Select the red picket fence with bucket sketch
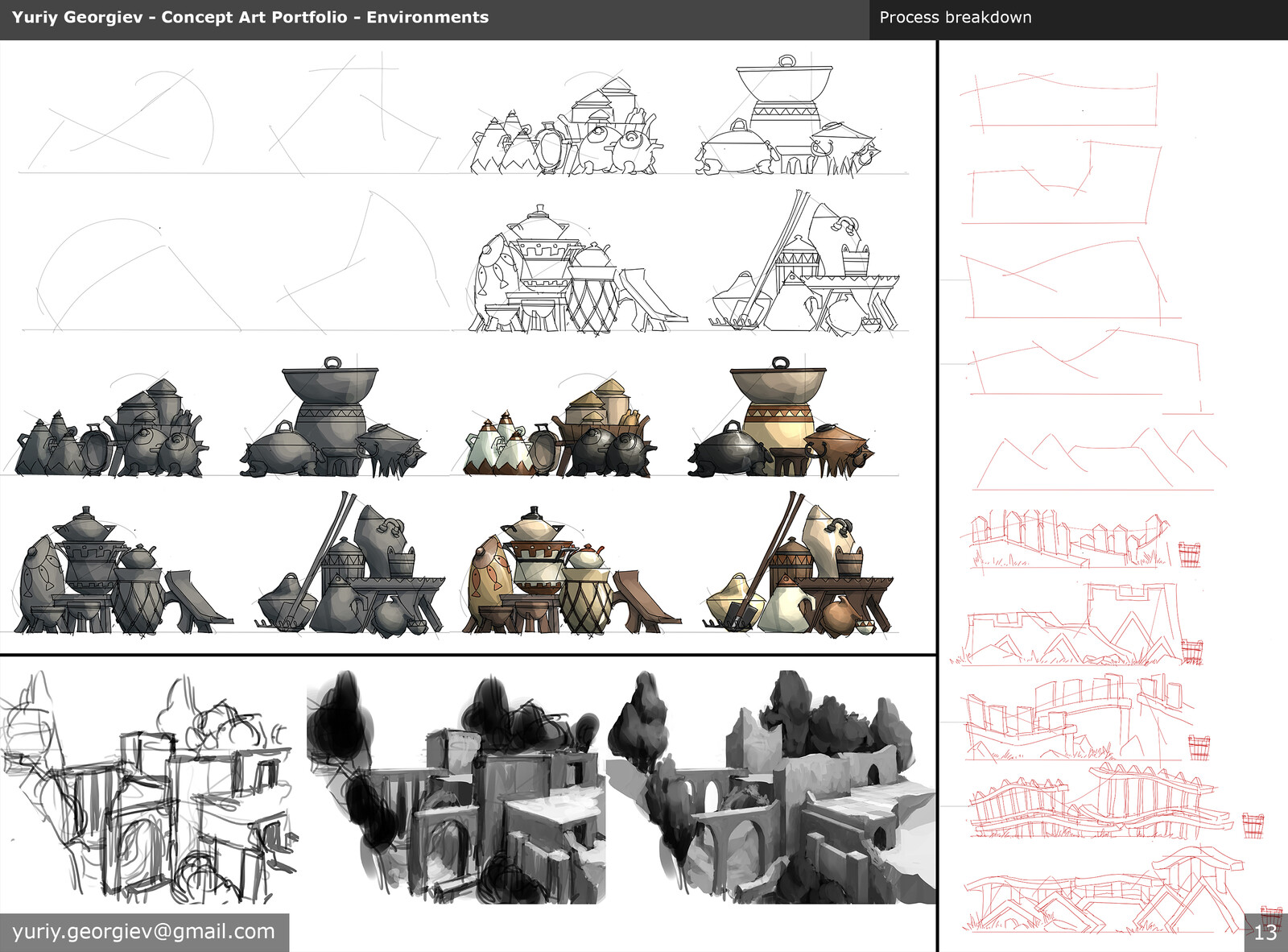 (1085, 540)
